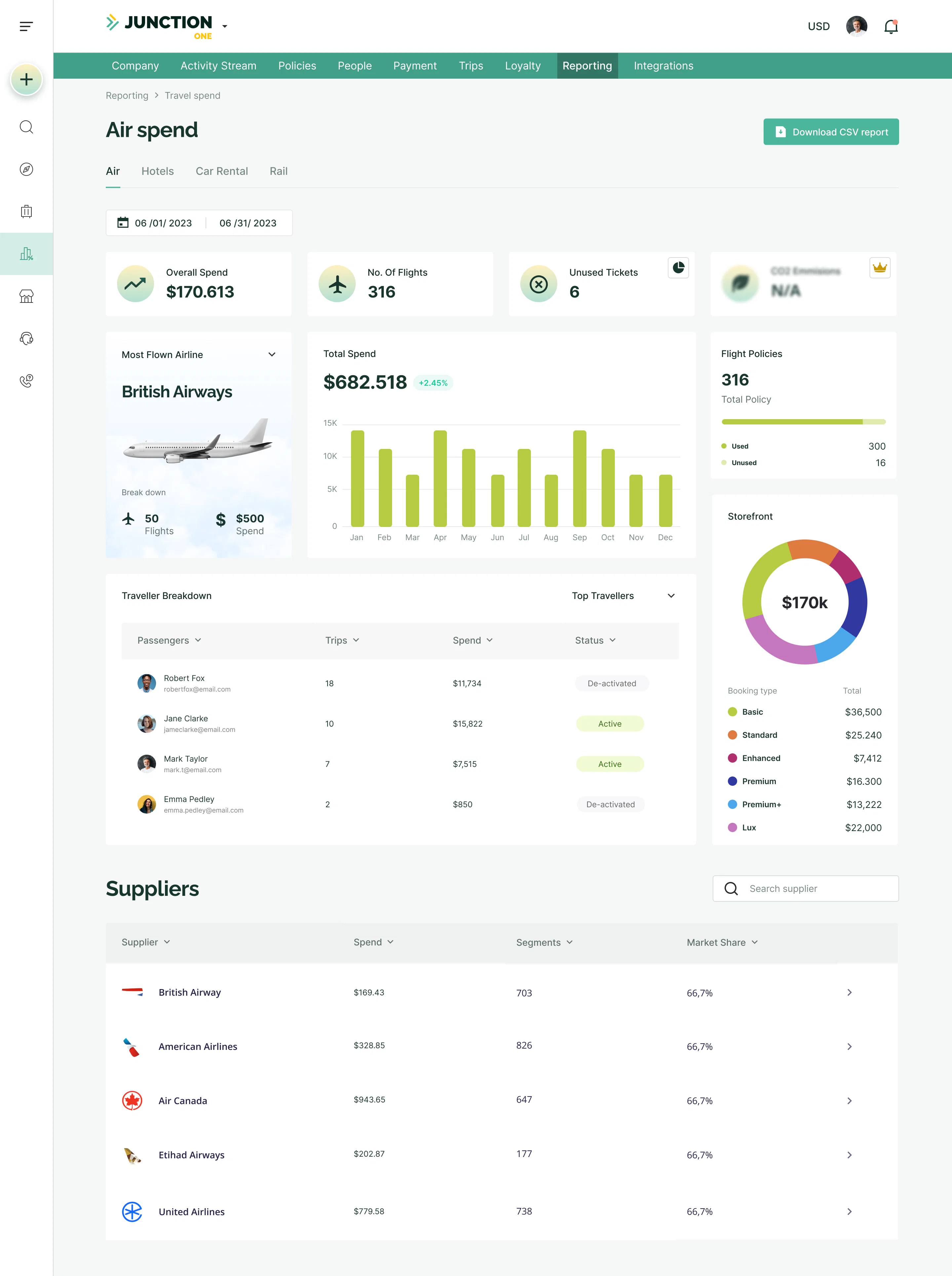Open the notifications bell icon

point(891,26)
